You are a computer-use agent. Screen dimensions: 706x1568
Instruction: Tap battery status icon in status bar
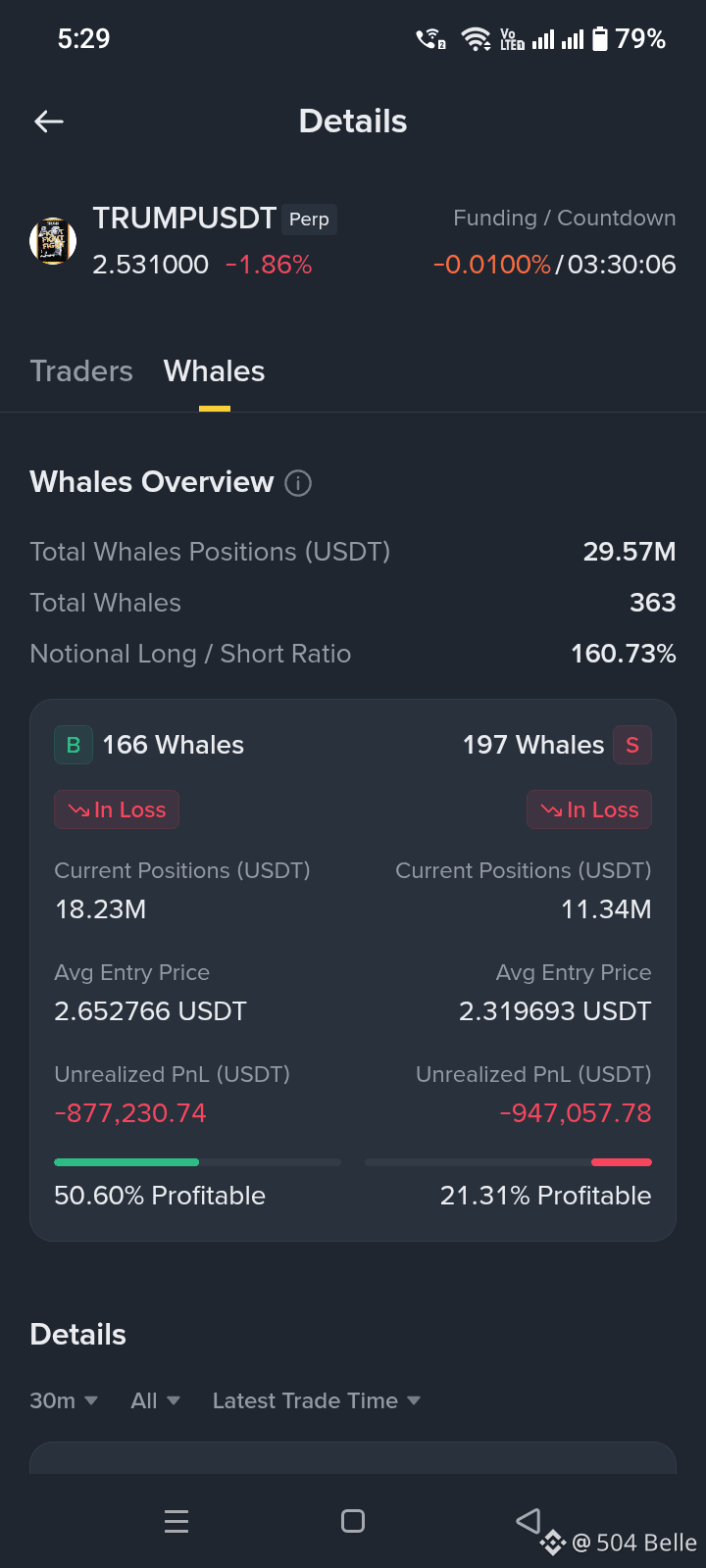tap(600, 39)
